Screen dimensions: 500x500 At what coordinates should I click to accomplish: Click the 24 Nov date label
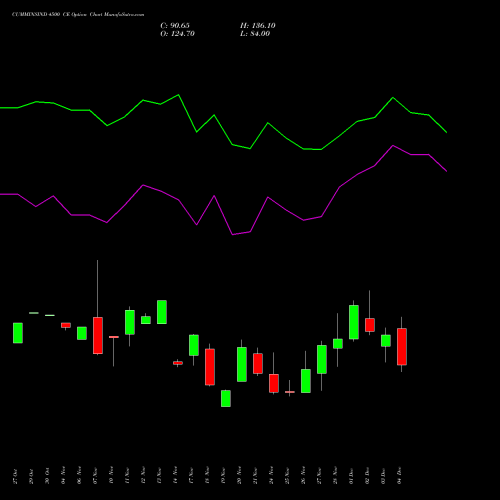coord(271,476)
